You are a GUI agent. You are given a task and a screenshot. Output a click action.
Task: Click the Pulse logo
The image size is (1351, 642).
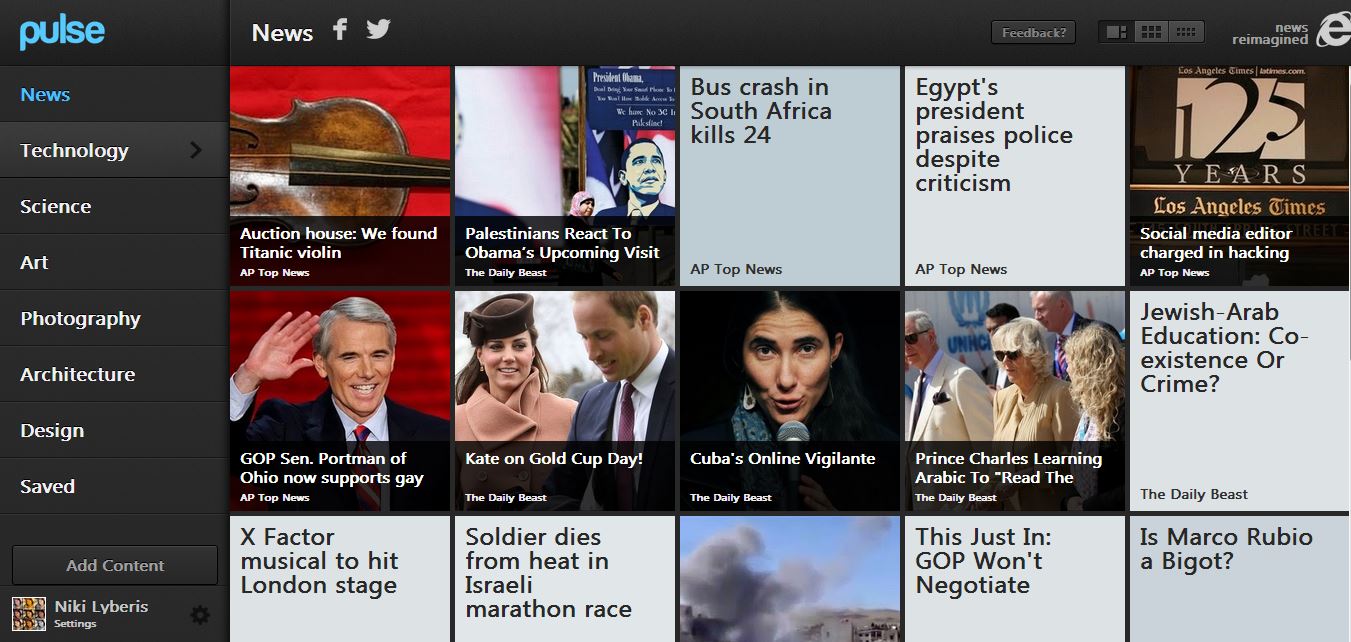pos(62,32)
